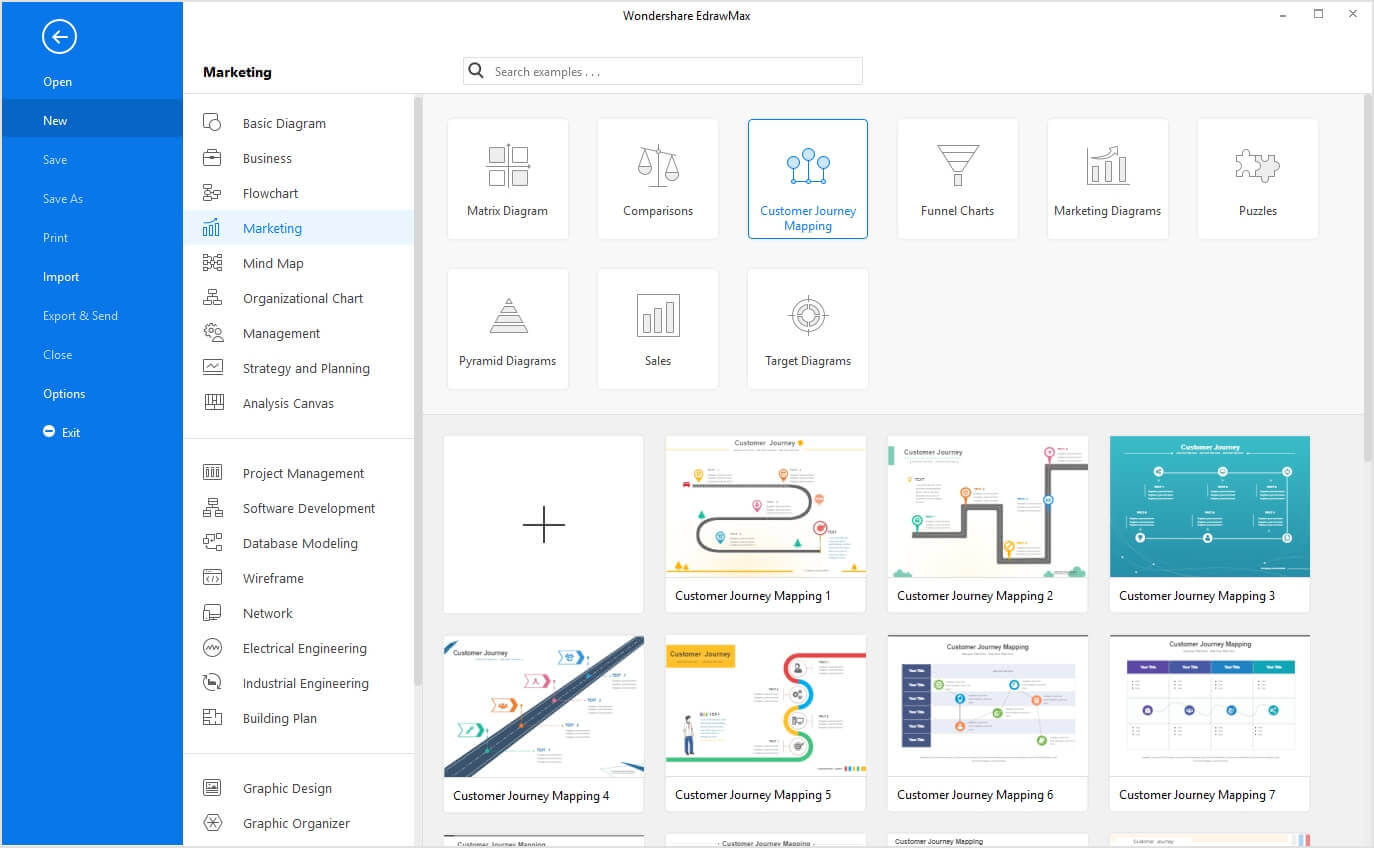Viewport: 1374px width, 848px height.
Task: Click Print in the file menu
Action: 92,238
